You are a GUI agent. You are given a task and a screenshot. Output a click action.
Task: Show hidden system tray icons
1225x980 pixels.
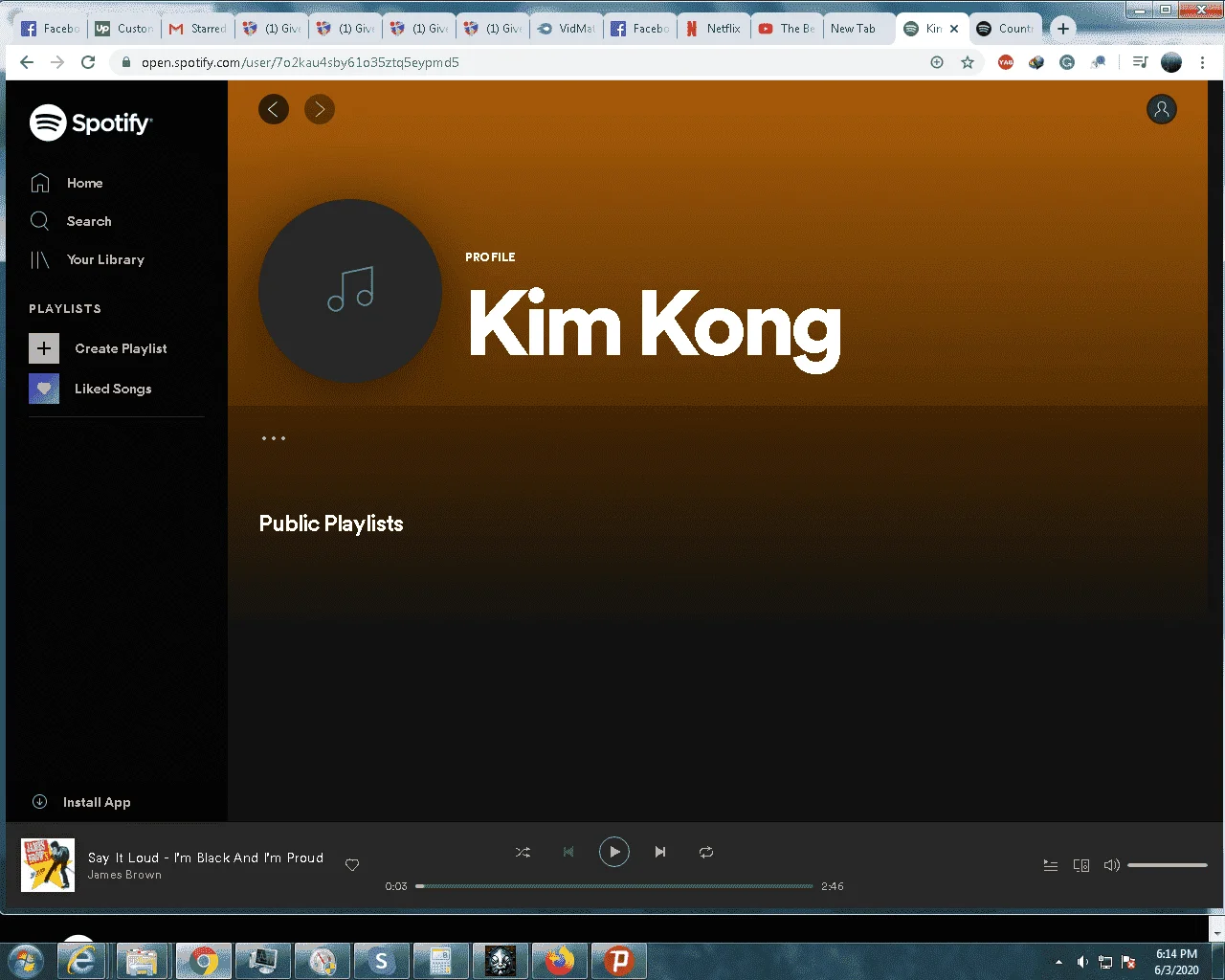pos(1058,962)
